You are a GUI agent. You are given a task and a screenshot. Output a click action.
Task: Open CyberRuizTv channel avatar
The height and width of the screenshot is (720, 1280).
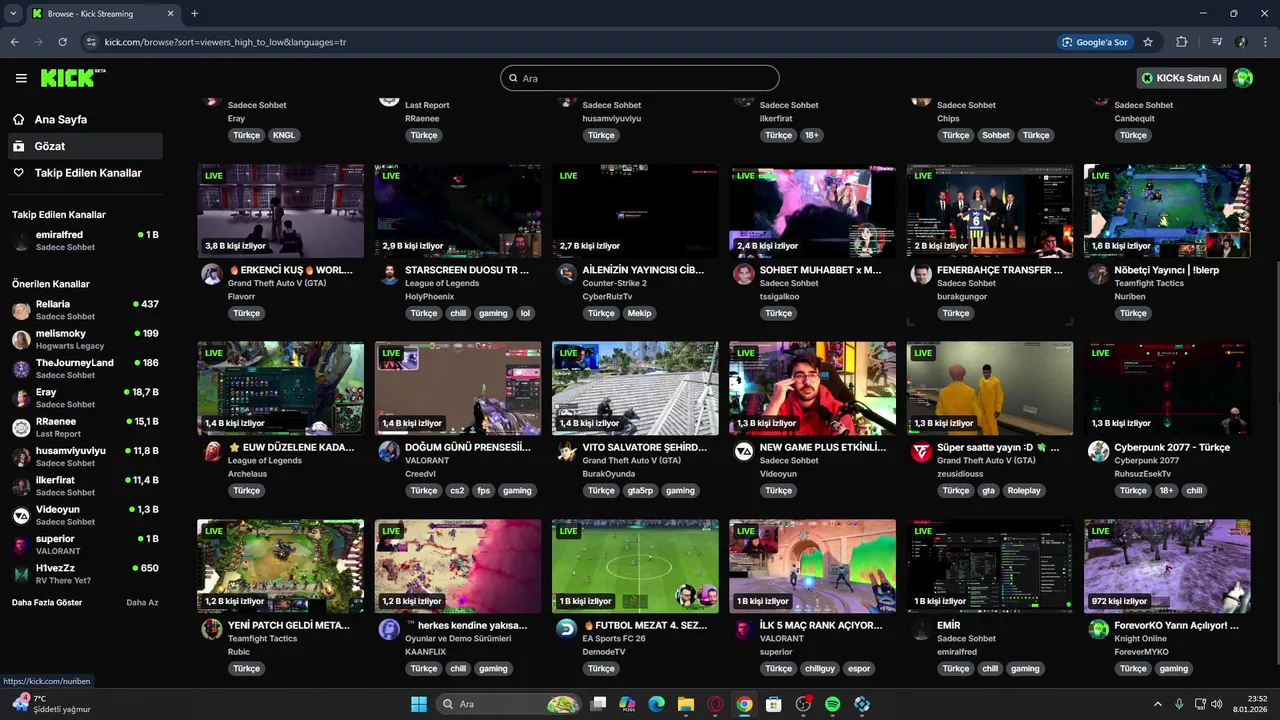pyautogui.click(x=566, y=274)
